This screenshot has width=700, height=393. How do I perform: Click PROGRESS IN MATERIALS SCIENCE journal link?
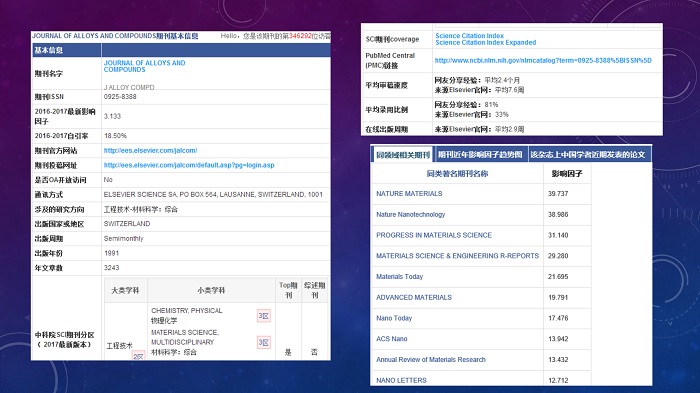coord(433,235)
